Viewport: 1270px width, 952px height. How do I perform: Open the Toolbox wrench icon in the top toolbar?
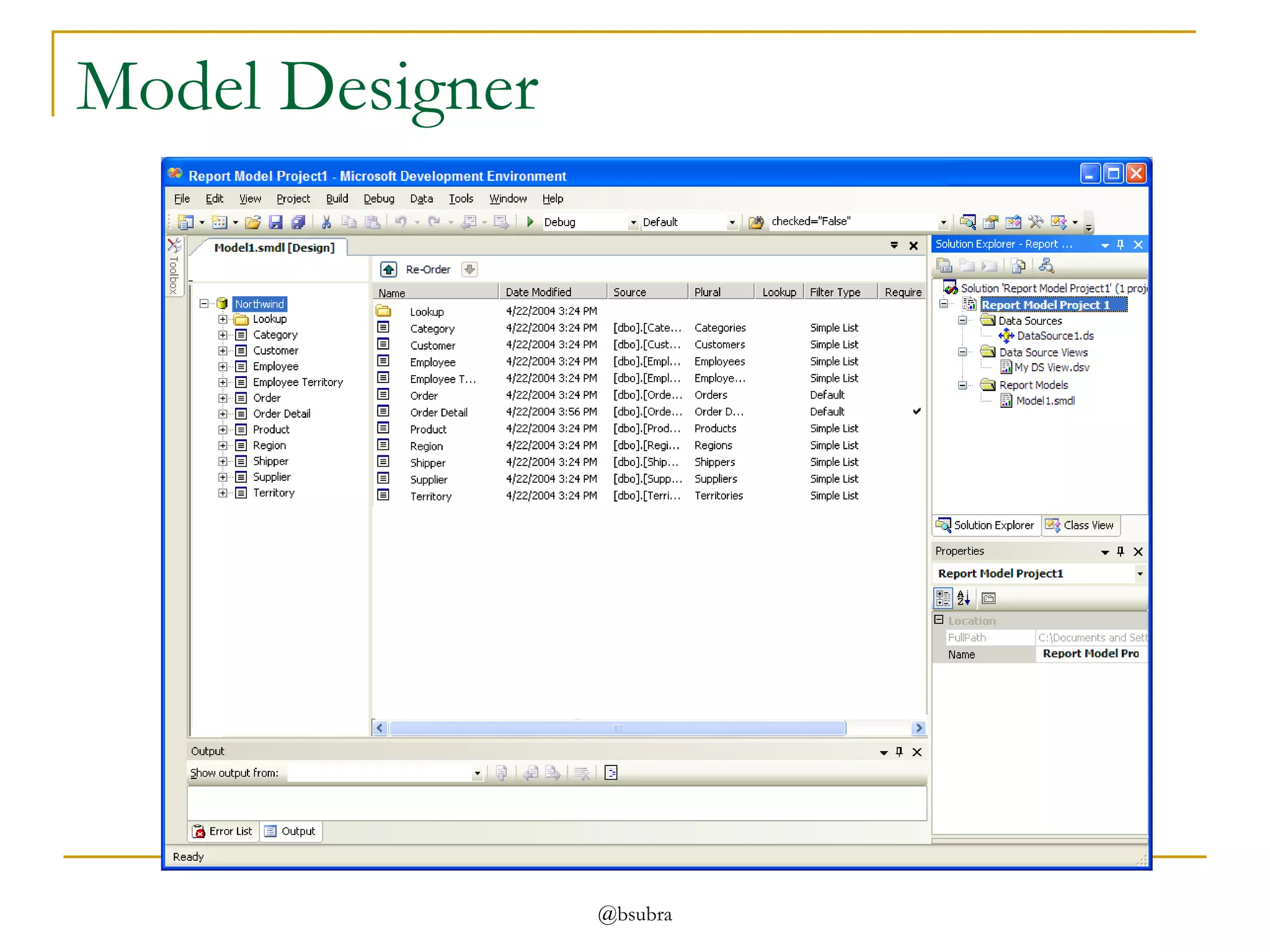point(1035,221)
